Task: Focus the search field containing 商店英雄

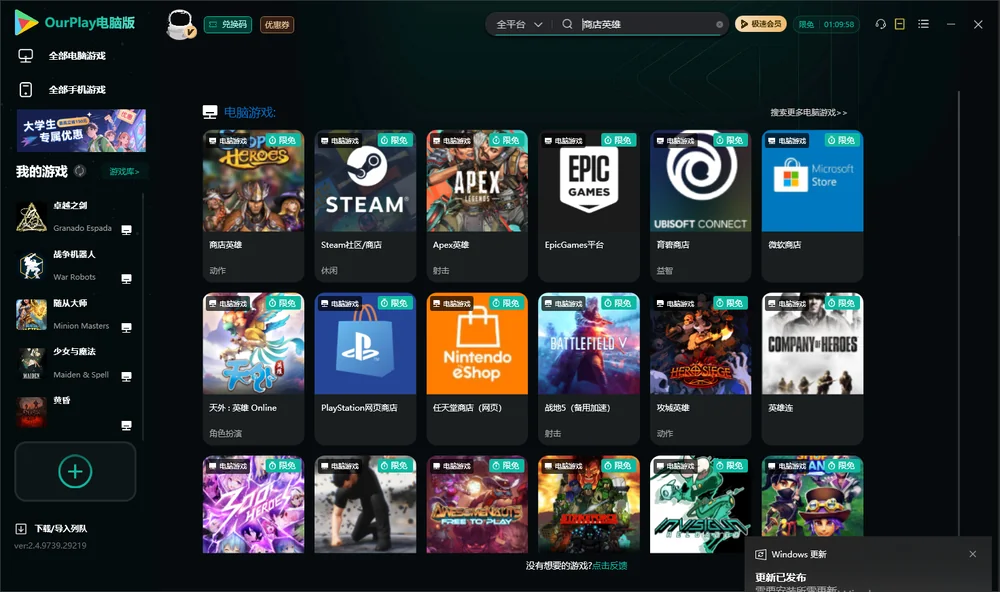Action: 645,24
